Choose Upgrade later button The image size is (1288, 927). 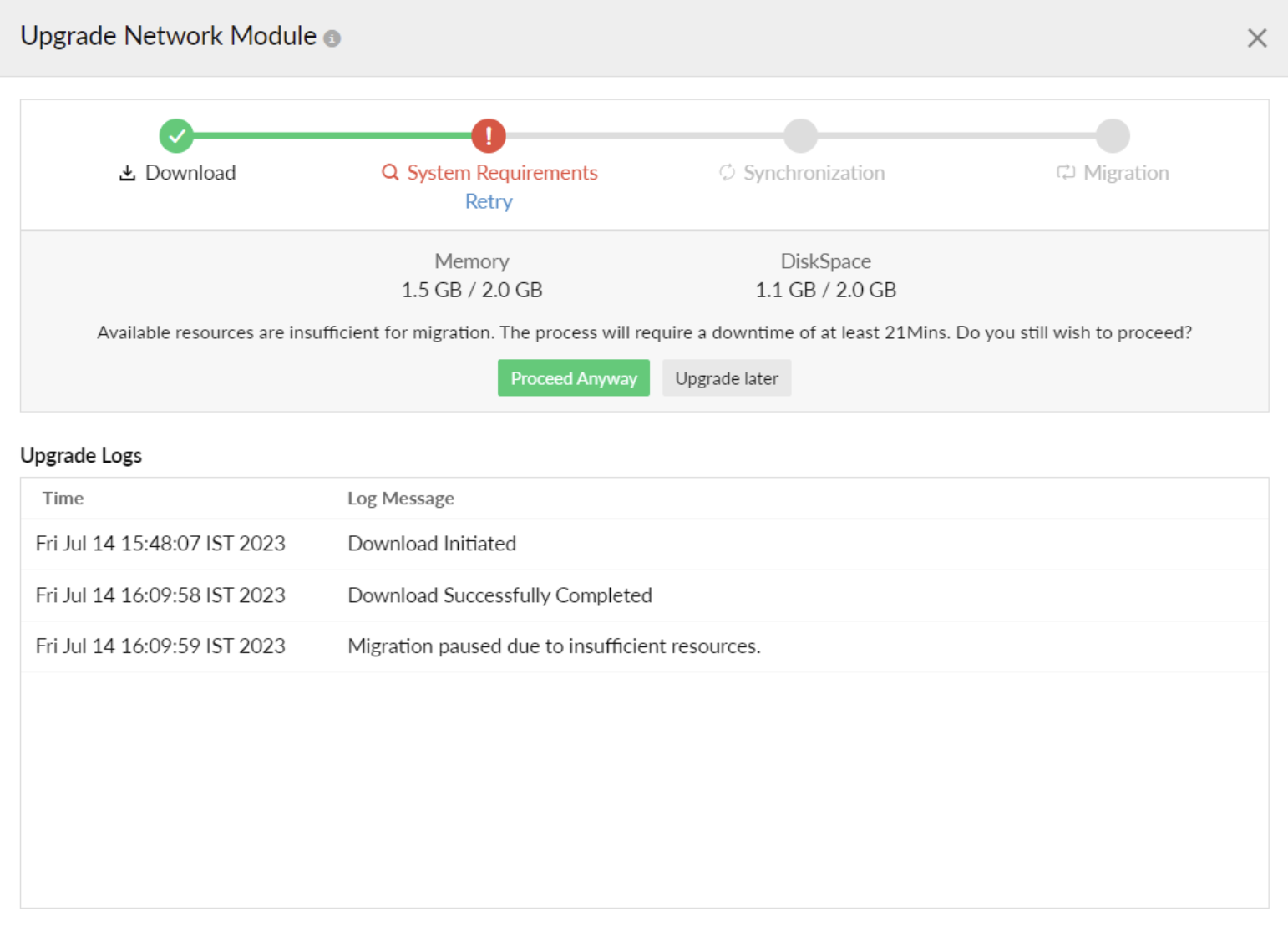click(726, 378)
